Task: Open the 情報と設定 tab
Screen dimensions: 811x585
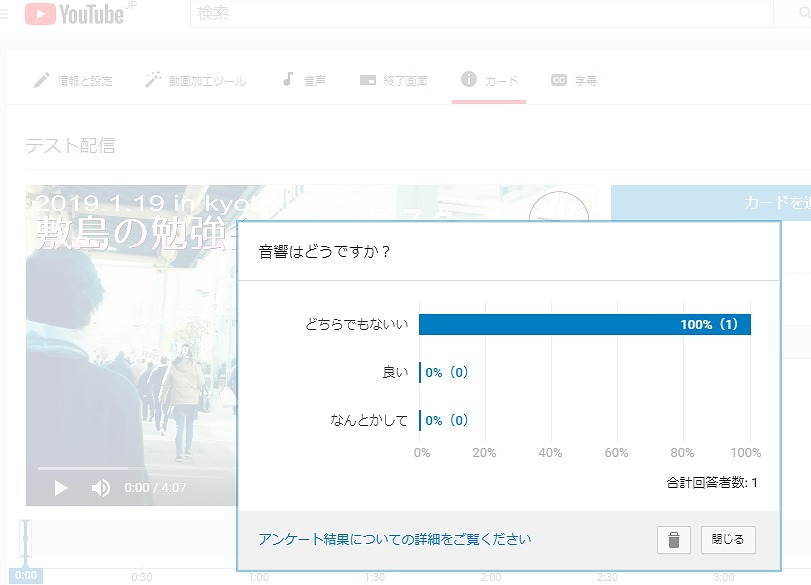Action: coord(73,81)
